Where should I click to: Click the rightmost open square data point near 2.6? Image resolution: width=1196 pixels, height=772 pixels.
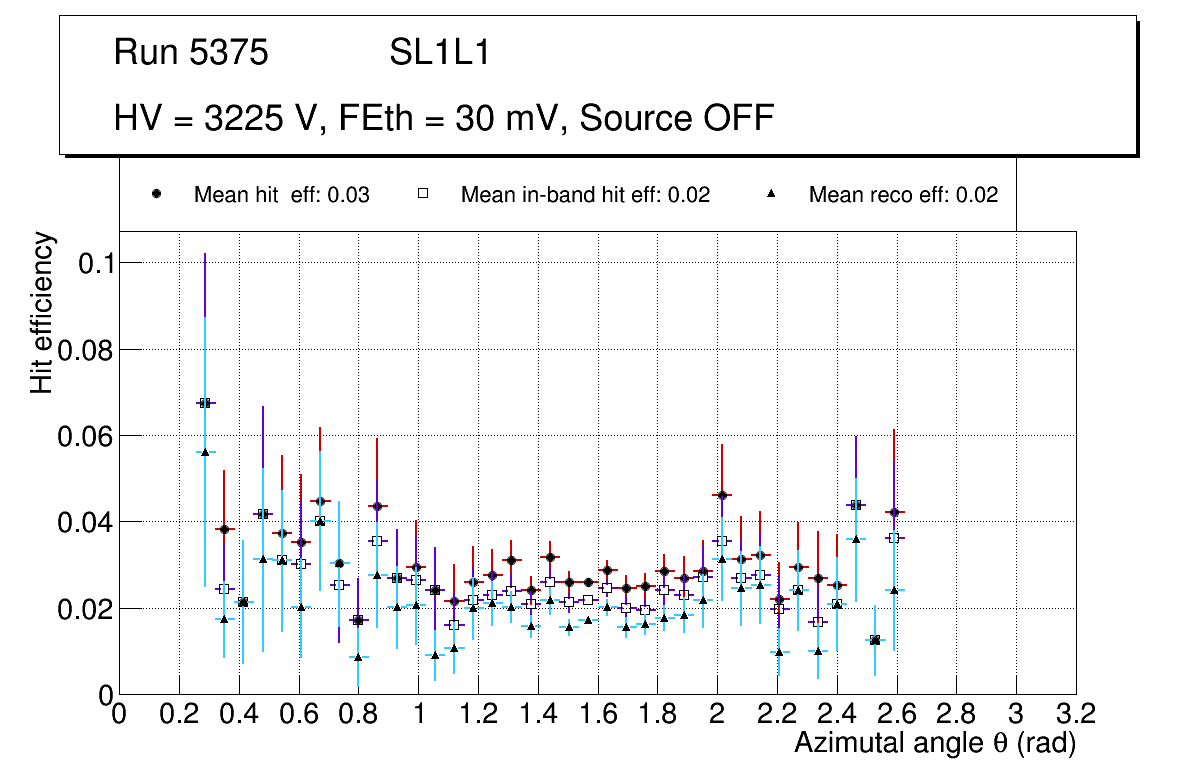point(894,538)
